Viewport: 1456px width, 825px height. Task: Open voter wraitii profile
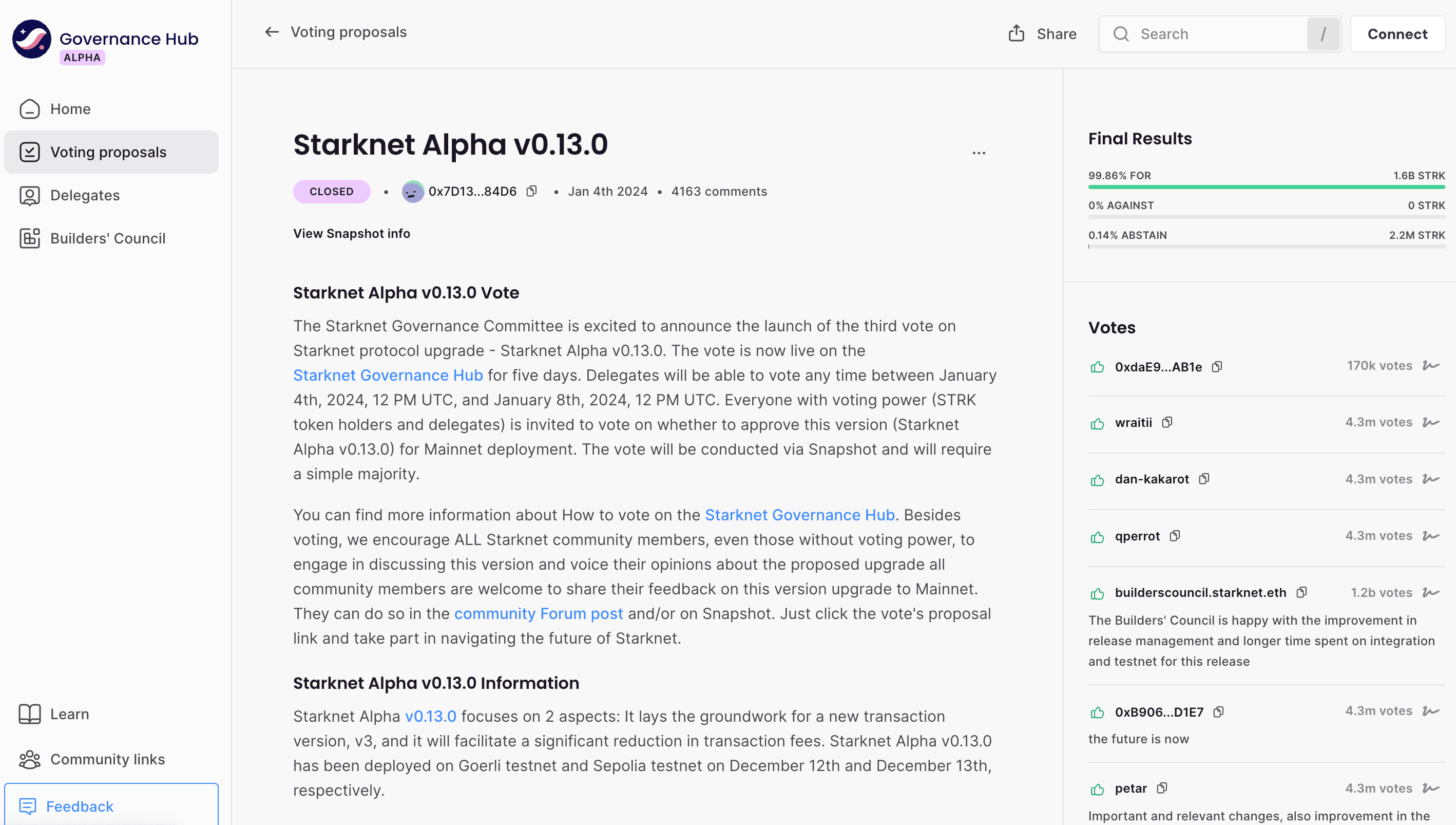1133,422
